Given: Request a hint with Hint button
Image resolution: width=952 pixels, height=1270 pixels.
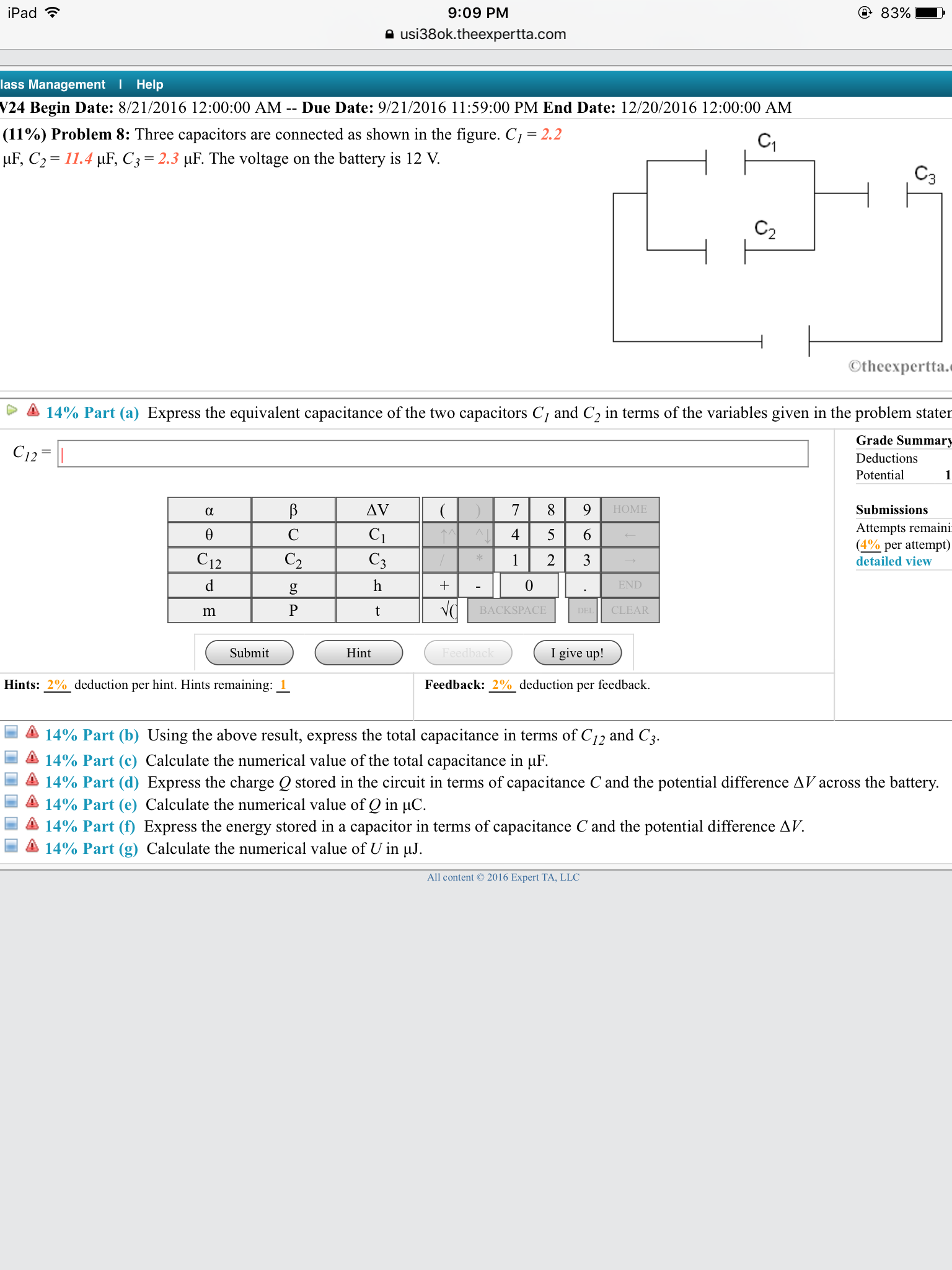Looking at the screenshot, I should 358,653.
